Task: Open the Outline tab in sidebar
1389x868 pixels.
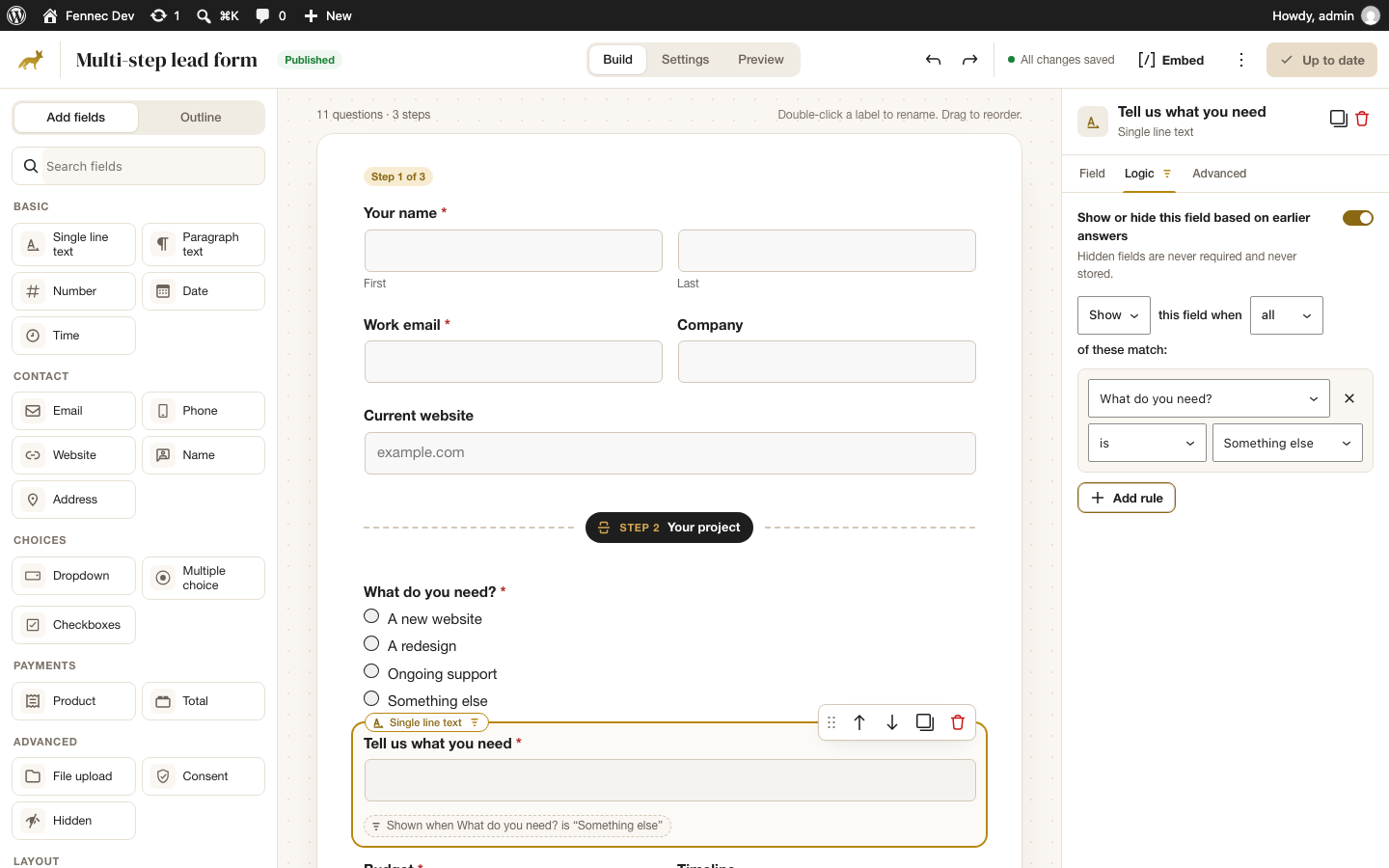Action: click(201, 118)
